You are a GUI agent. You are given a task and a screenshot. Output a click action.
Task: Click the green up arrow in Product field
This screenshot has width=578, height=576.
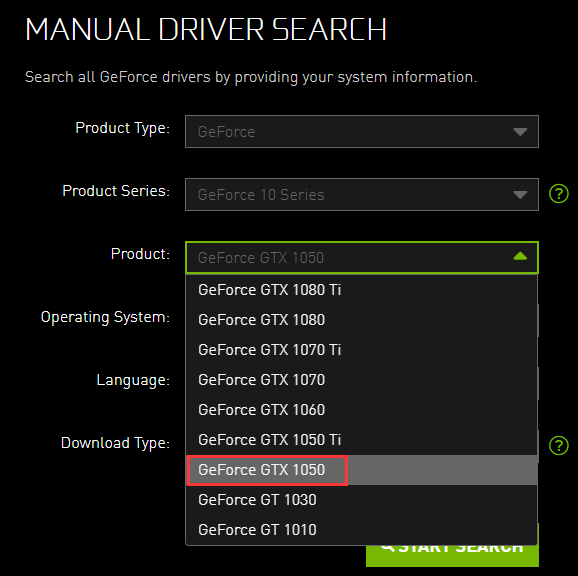tap(520, 256)
